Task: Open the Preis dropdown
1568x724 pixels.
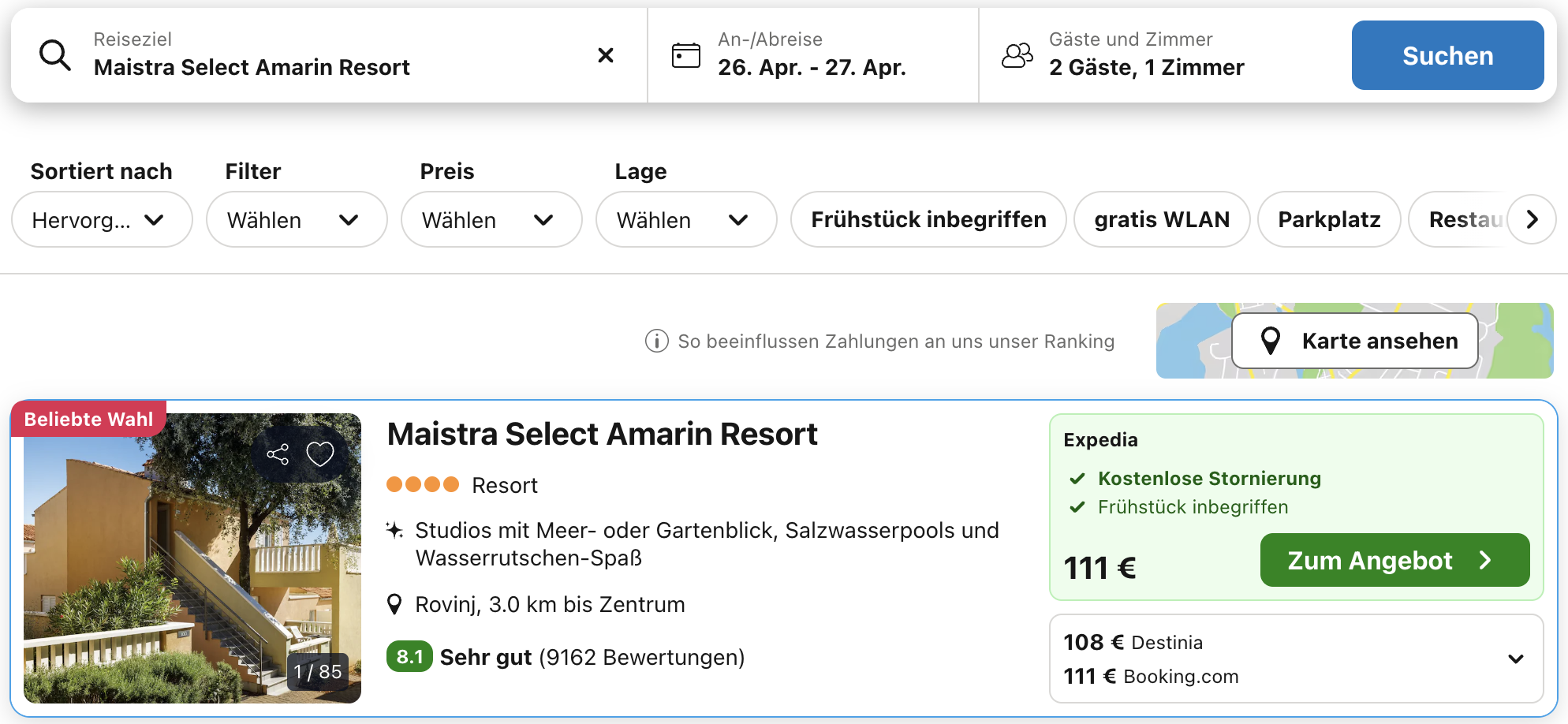Action: (x=491, y=220)
